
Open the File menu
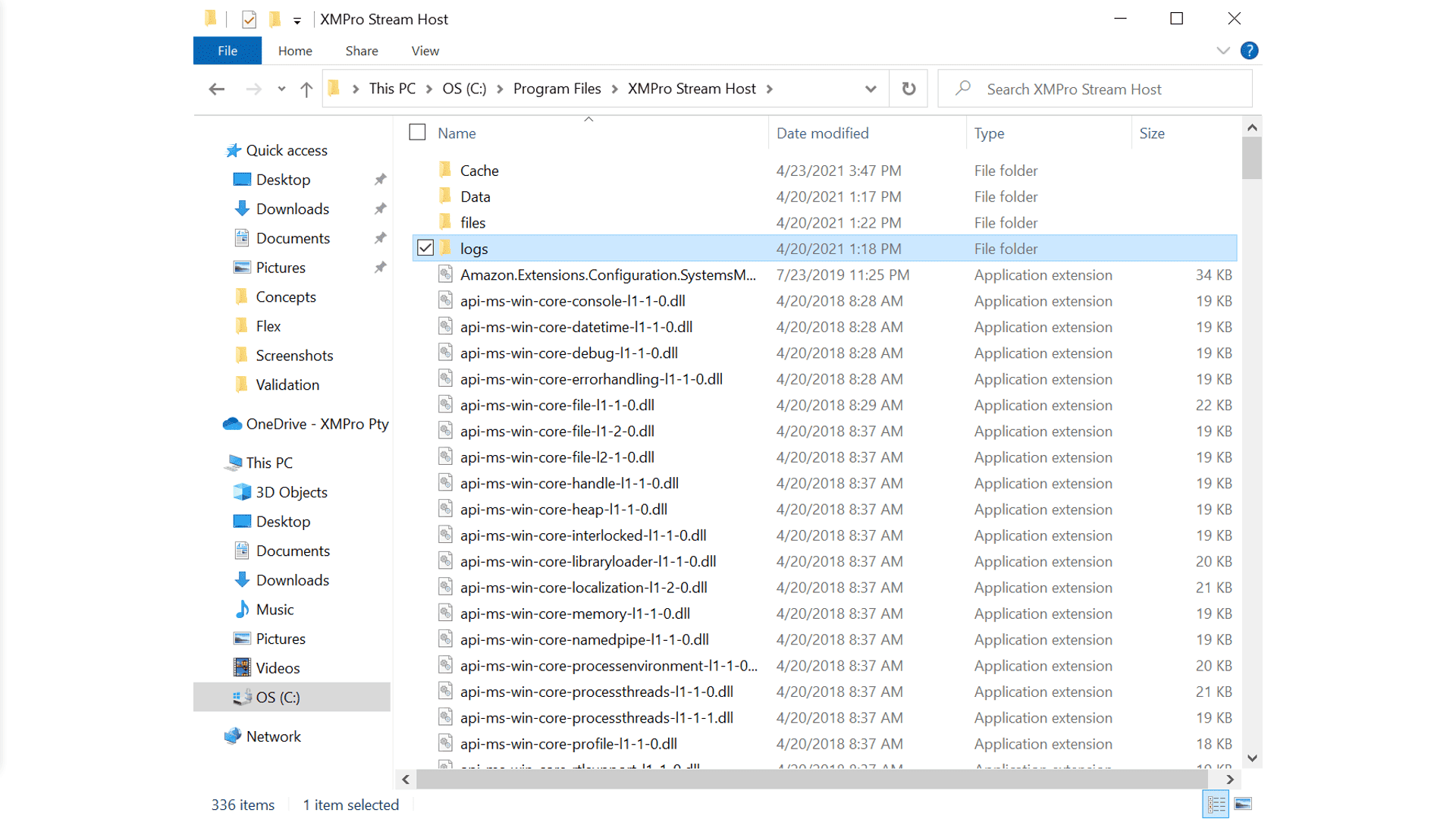227,50
